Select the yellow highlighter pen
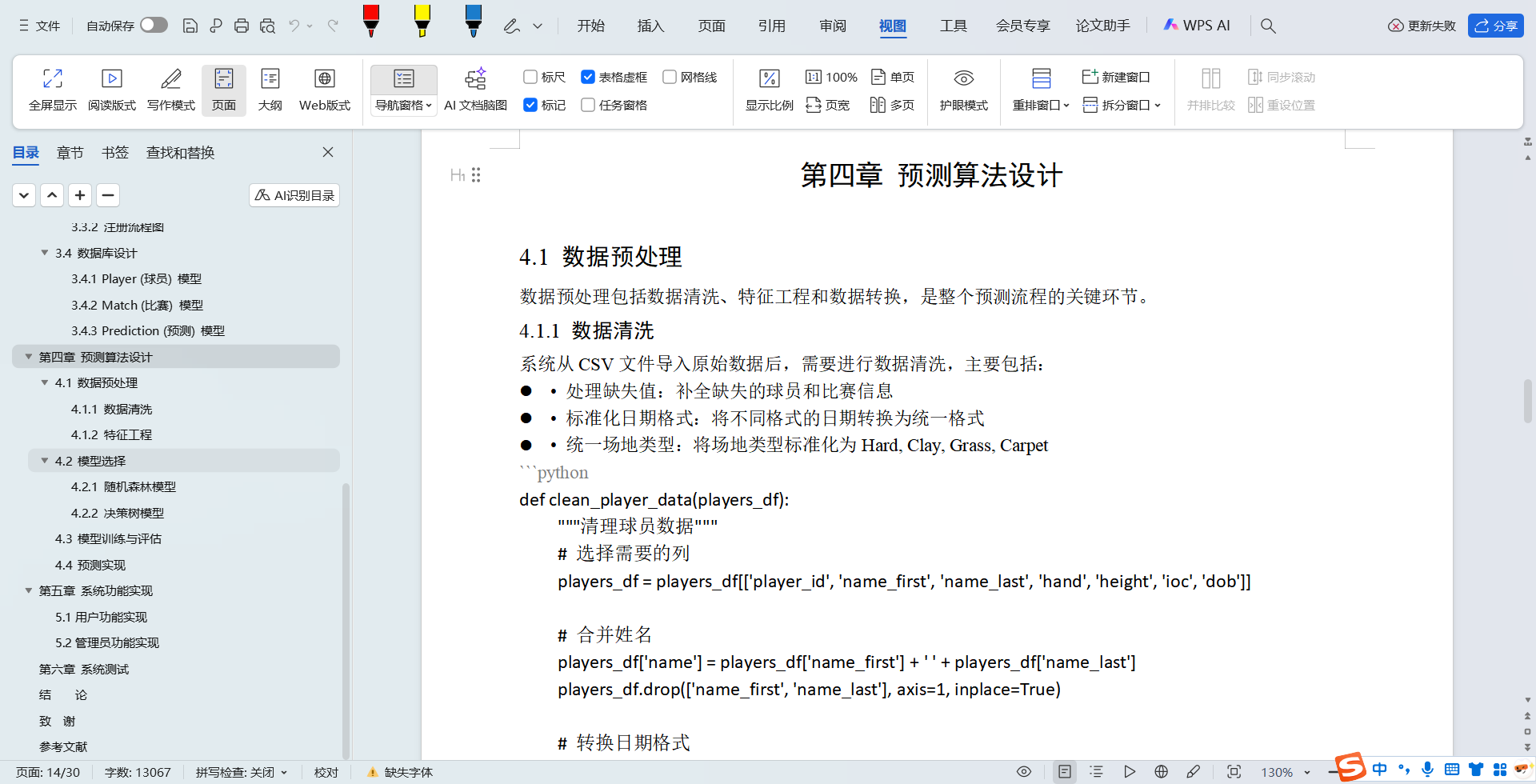This screenshot has height=784, width=1536. point(422,21)
